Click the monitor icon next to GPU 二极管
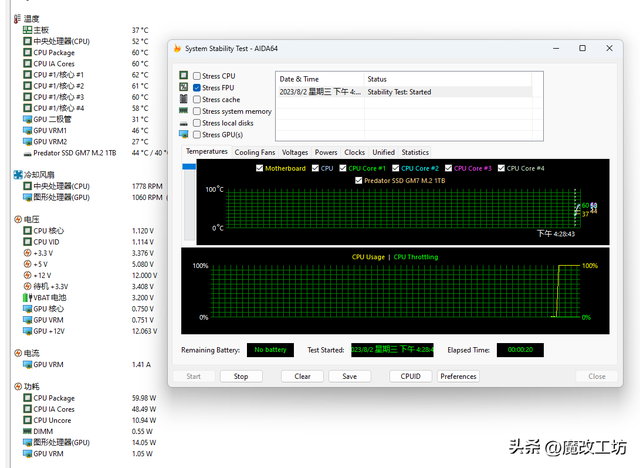 pos(27,119)
